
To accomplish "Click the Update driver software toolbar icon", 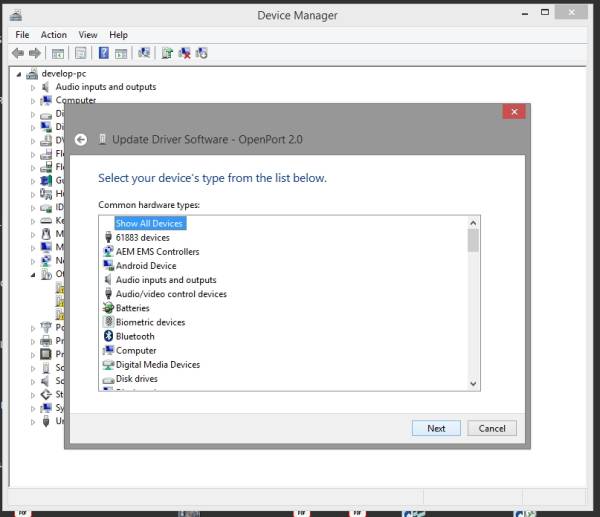I will tap(167, 53).
